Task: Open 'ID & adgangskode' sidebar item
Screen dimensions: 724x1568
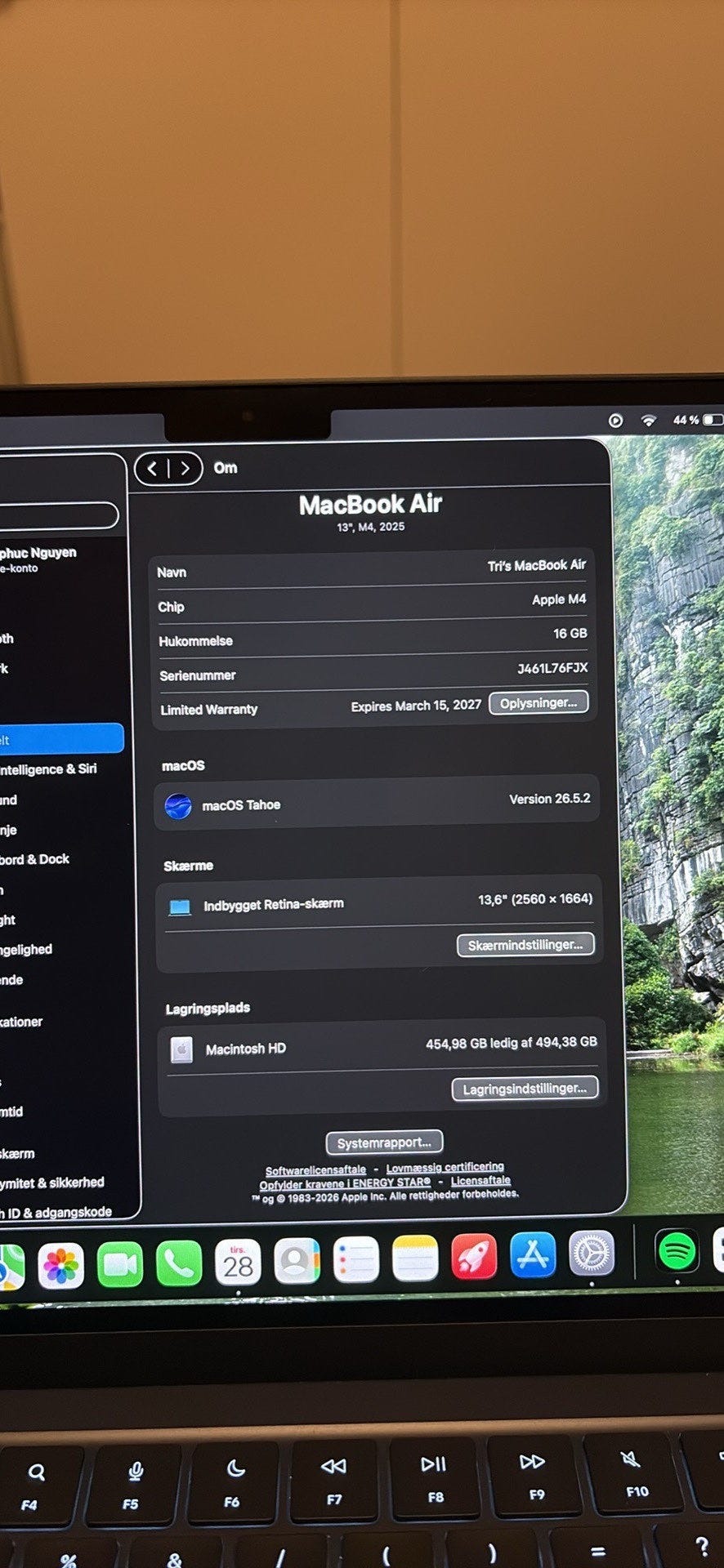Action: point(56,1212)
